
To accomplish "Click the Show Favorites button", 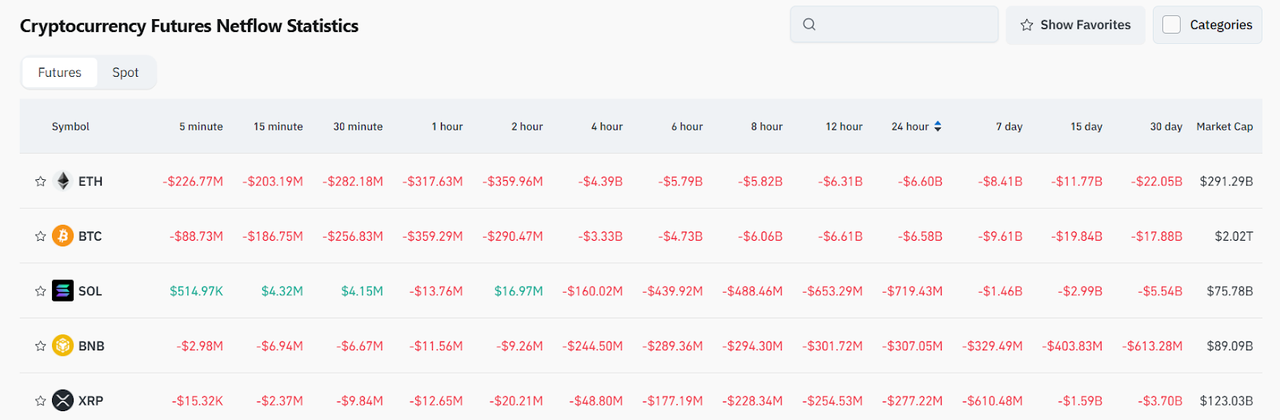I will (1075, 25).
